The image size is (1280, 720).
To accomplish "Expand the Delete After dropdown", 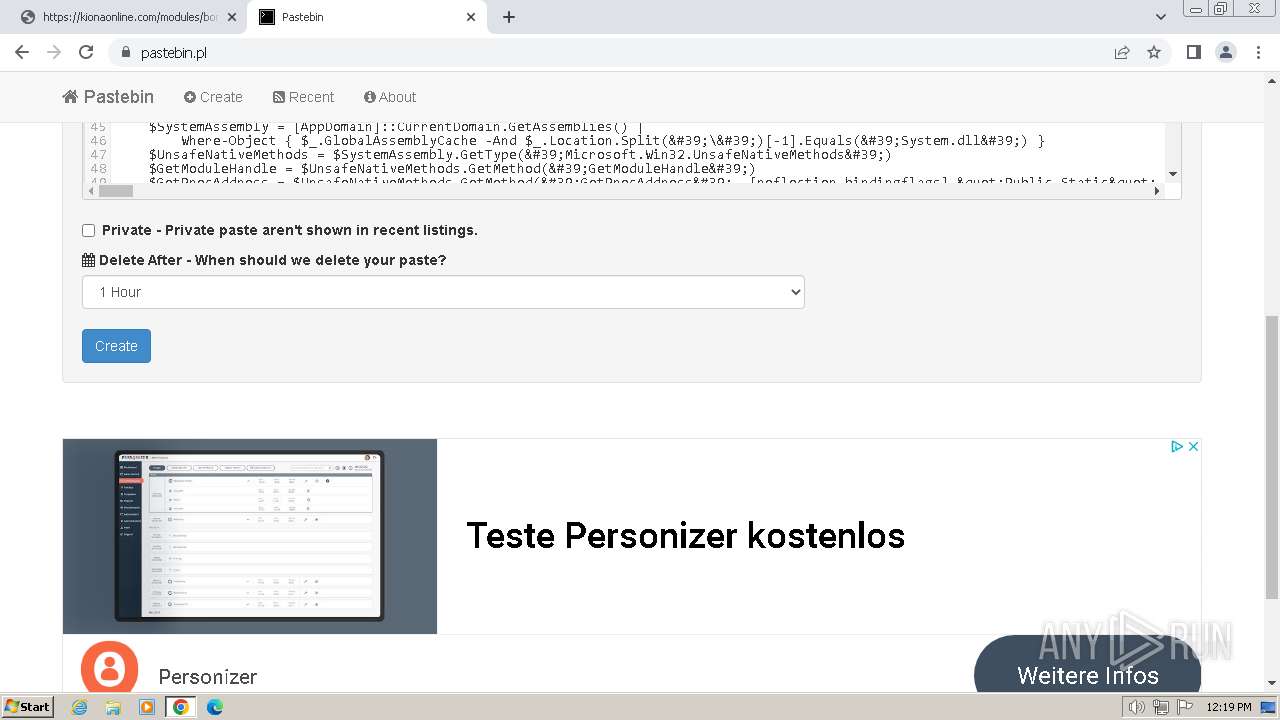I will [x=443, y=292].
